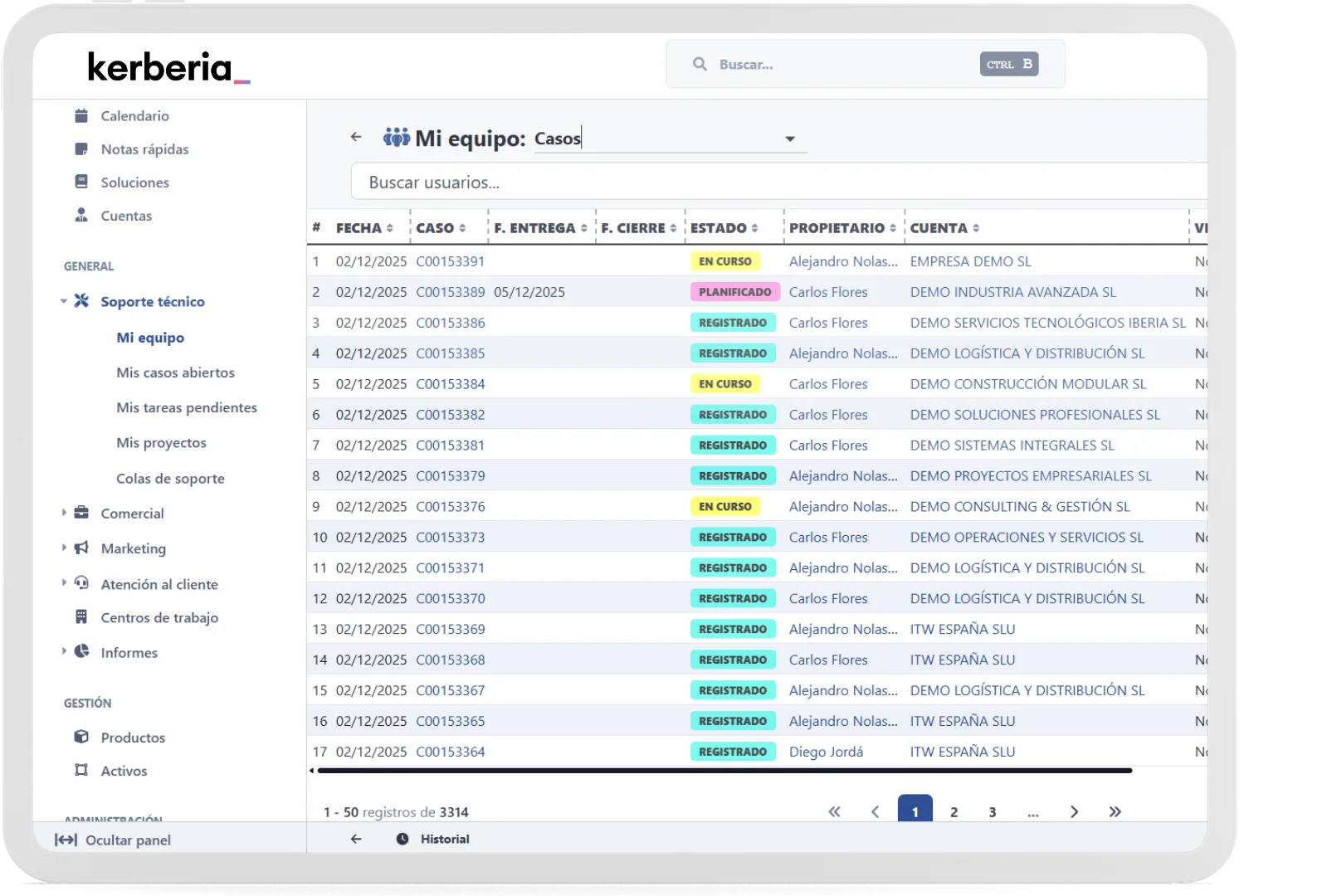Click EN CURSO badge for C00153384
The width and height of the screenshot is (1322, 896).
(x=724, y=384)
